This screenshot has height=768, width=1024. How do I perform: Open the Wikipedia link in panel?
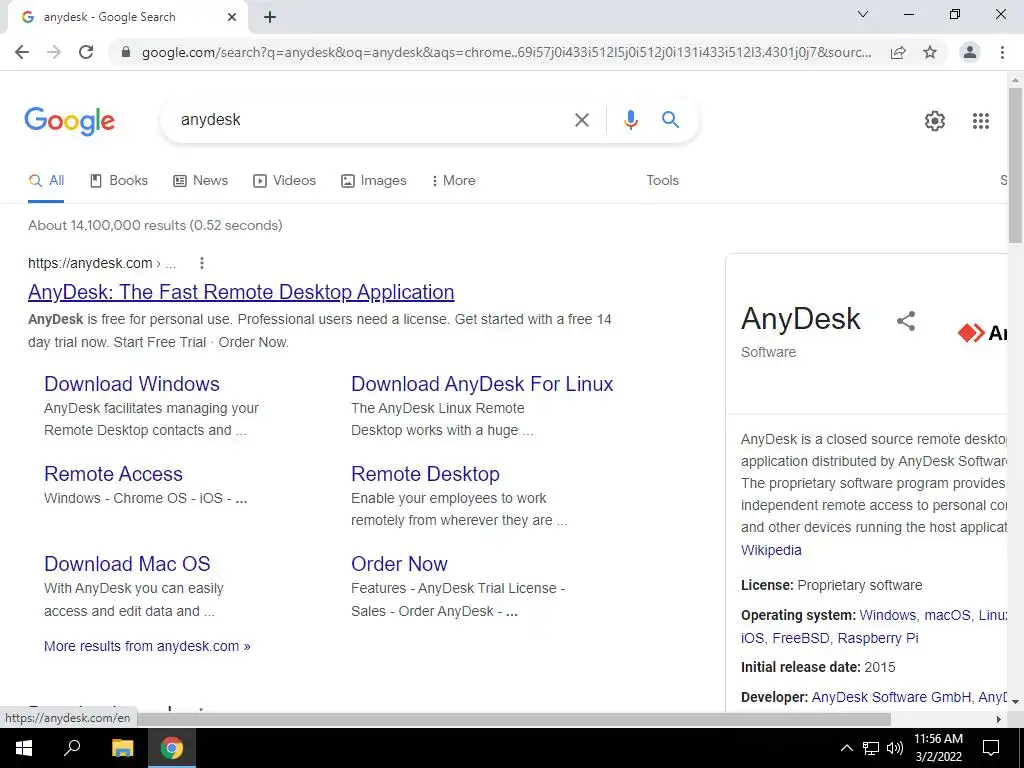pos(771,550)
